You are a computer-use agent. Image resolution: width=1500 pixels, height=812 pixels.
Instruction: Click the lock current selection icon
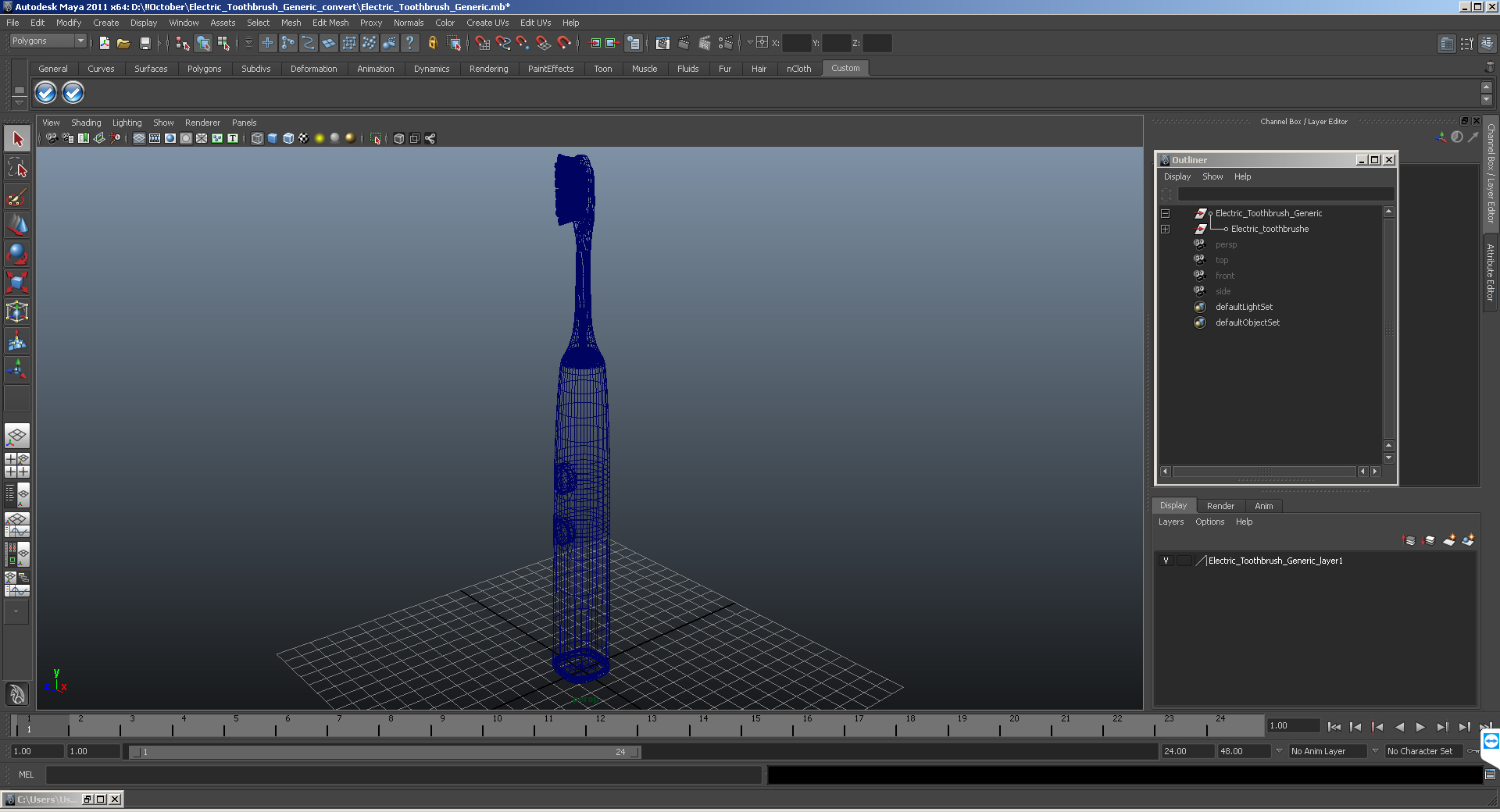(x=433, y=43)
